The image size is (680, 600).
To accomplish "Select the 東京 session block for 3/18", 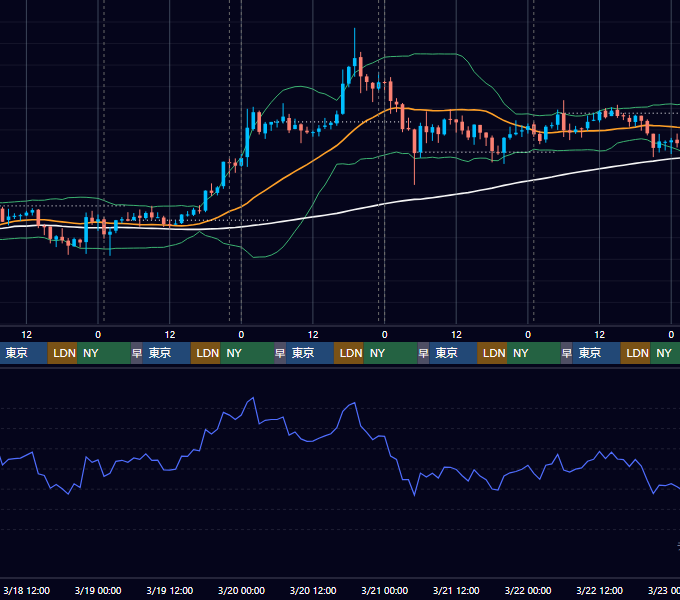I will point(23,353).
